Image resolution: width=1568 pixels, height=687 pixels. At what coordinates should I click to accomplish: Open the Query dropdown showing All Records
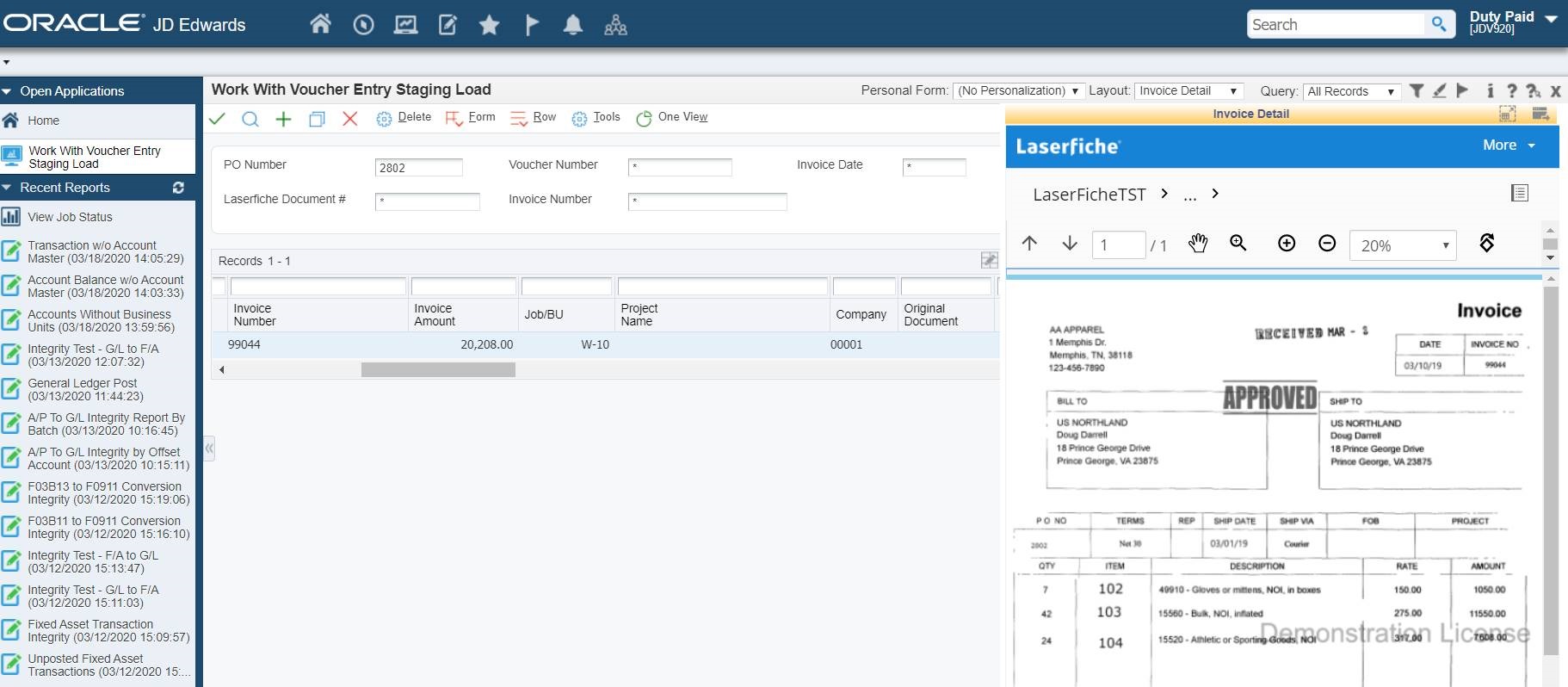(1350, 91)
